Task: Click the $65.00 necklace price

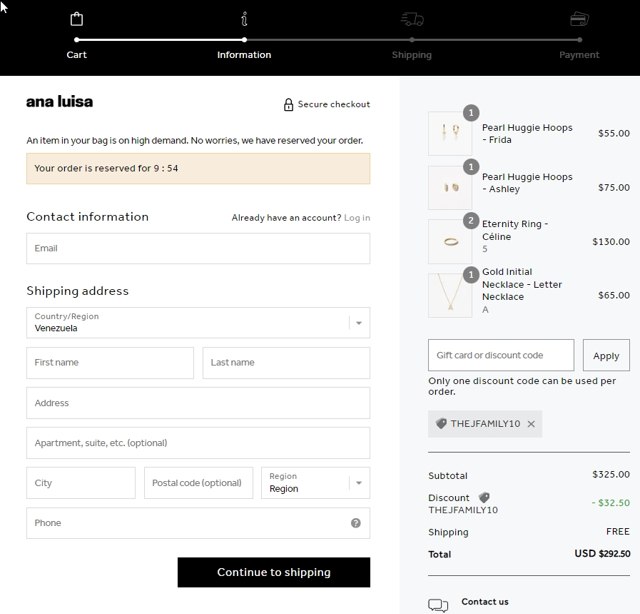Action: pos(613,295)
